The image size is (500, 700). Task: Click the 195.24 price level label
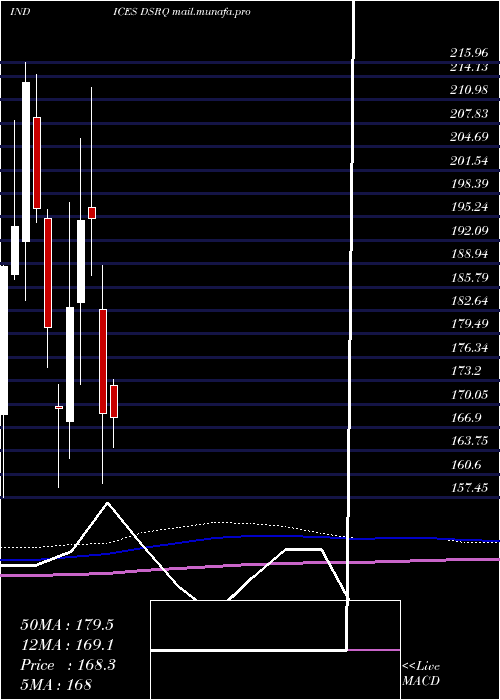(x=469, y=208)
